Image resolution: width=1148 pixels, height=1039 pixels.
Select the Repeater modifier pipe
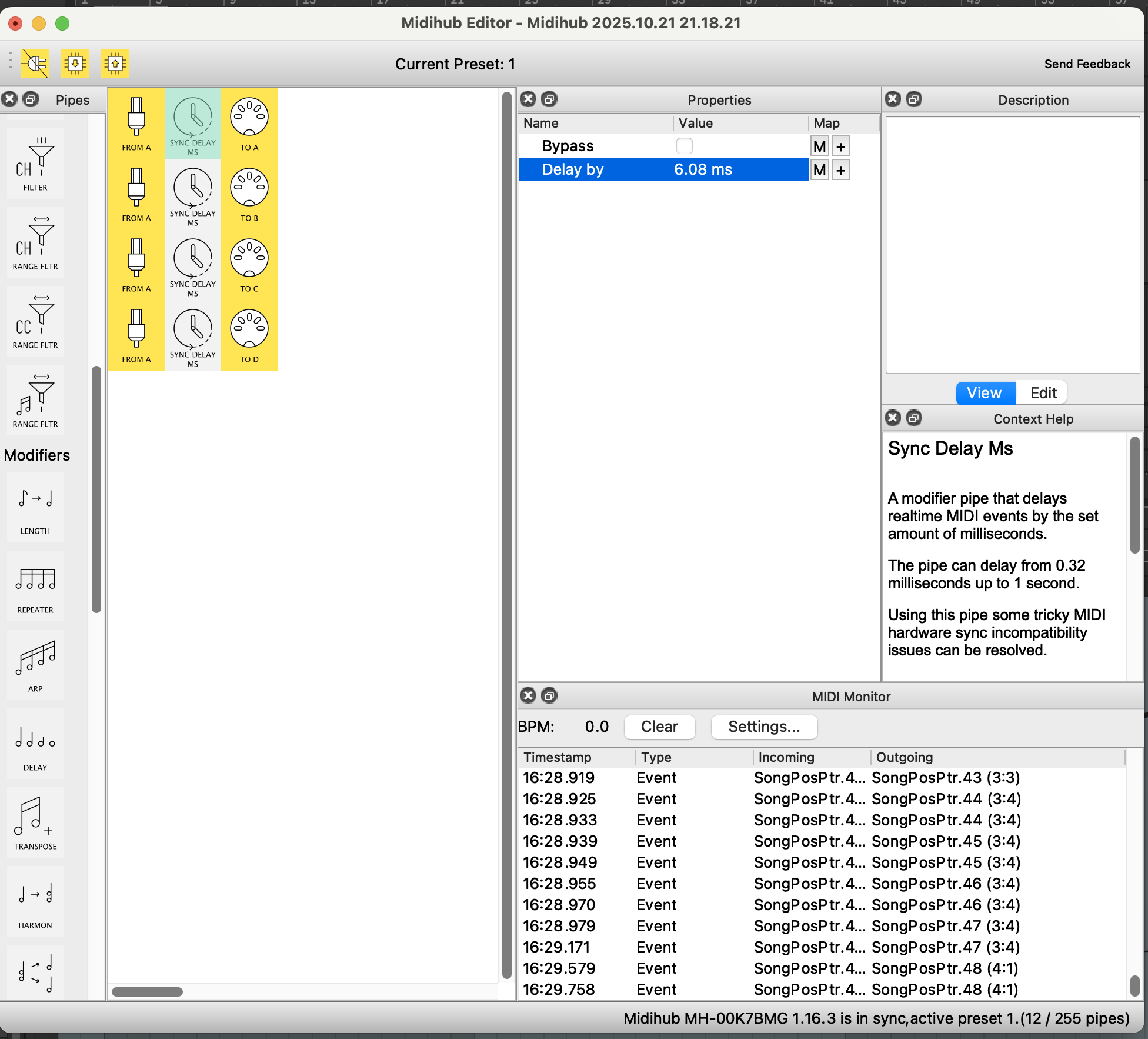[35, 586]
